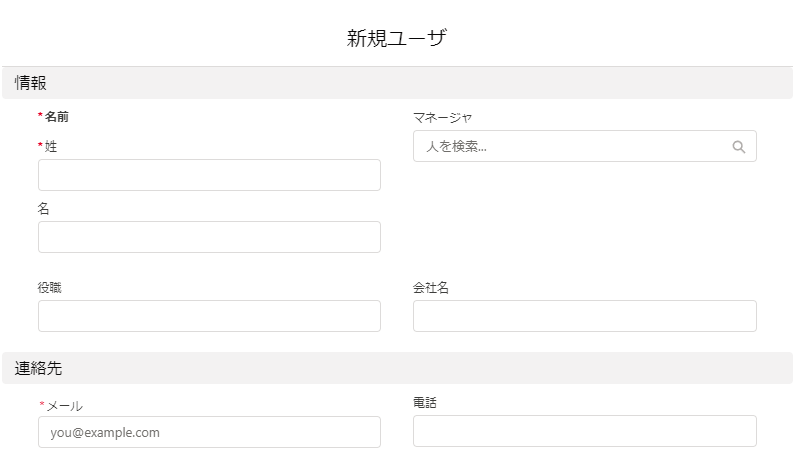Screen dimensions: 802x468
Task: Click the 名 label above second input
Action: 43,208
